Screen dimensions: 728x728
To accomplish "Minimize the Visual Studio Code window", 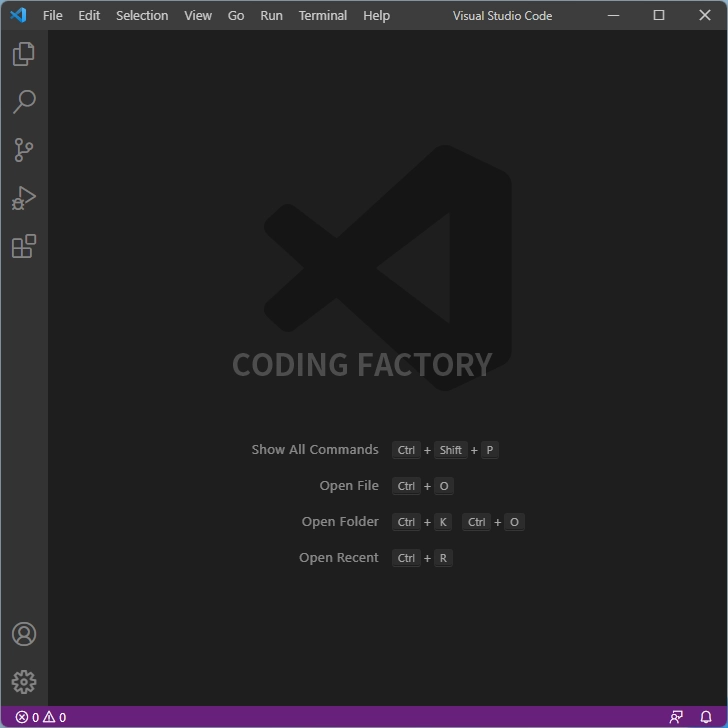I will click(613, 15).
